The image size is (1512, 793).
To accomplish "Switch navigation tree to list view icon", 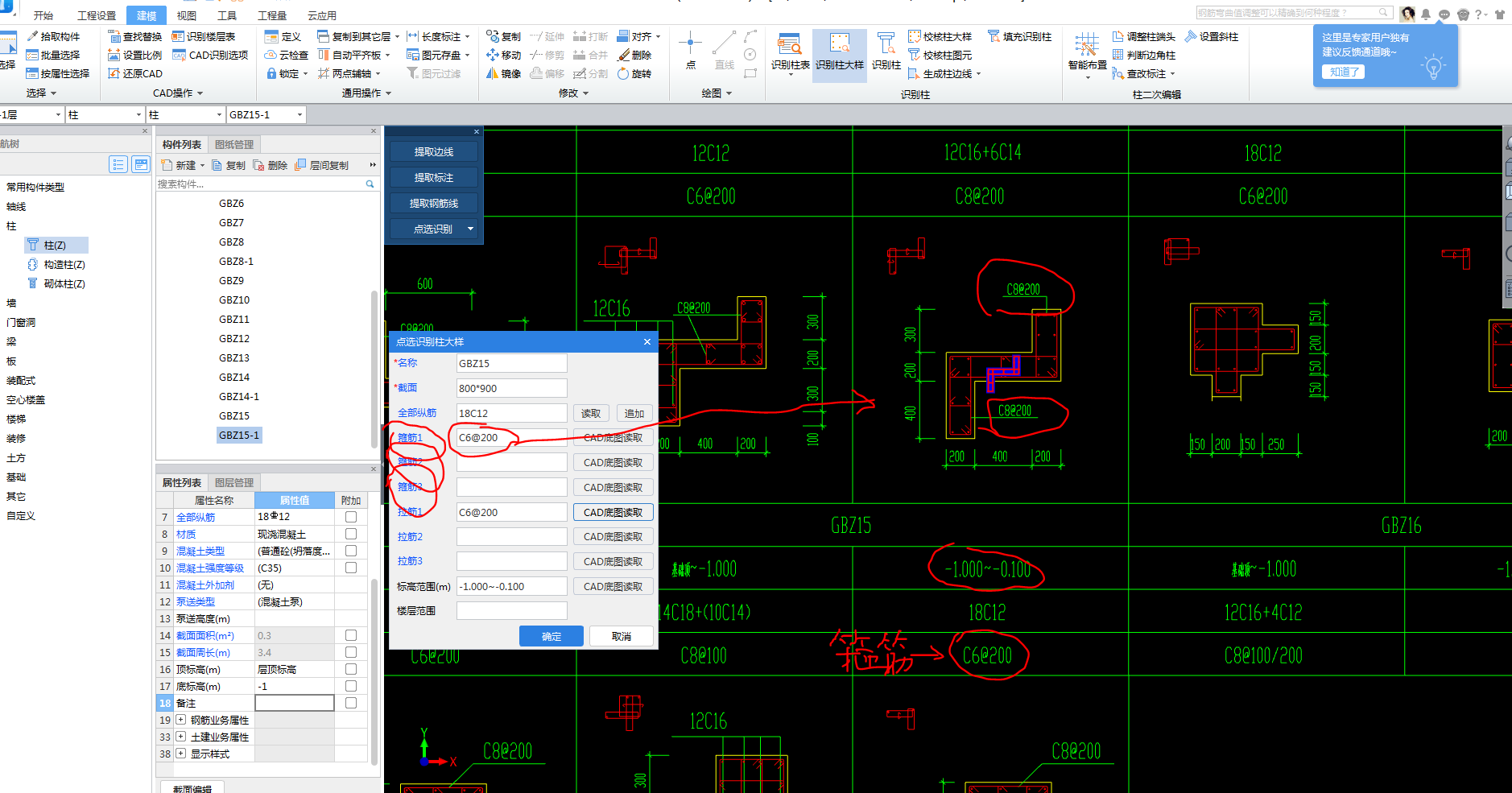I will (x=118, y=165).
